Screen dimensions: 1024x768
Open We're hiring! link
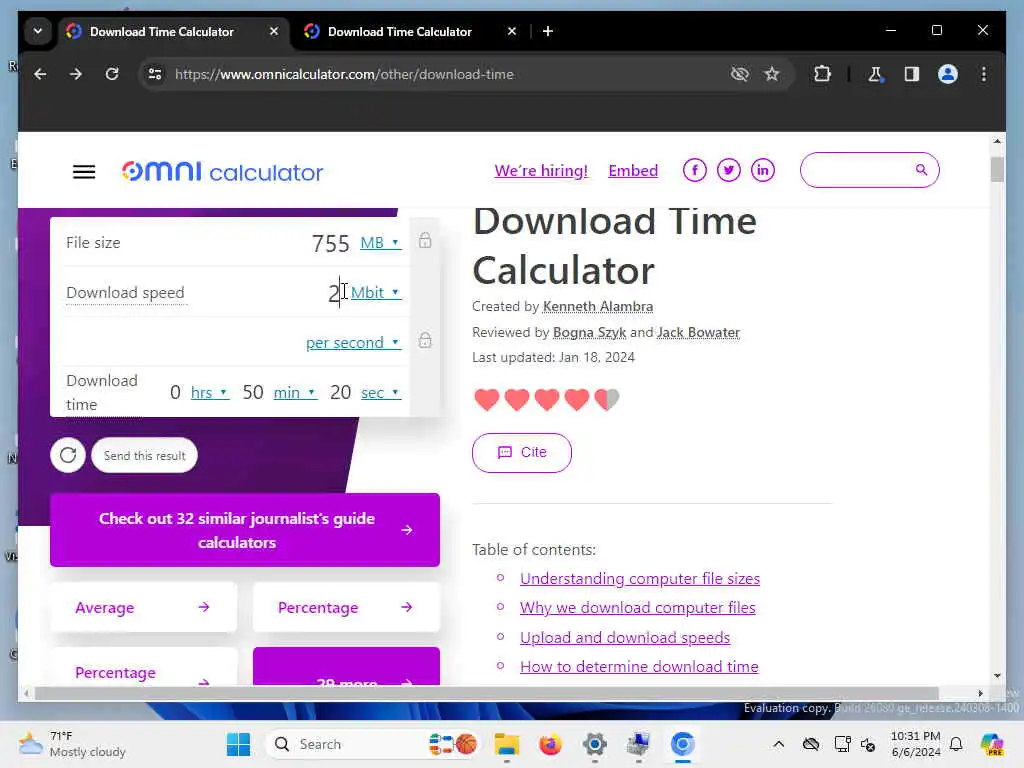(541, 170)
